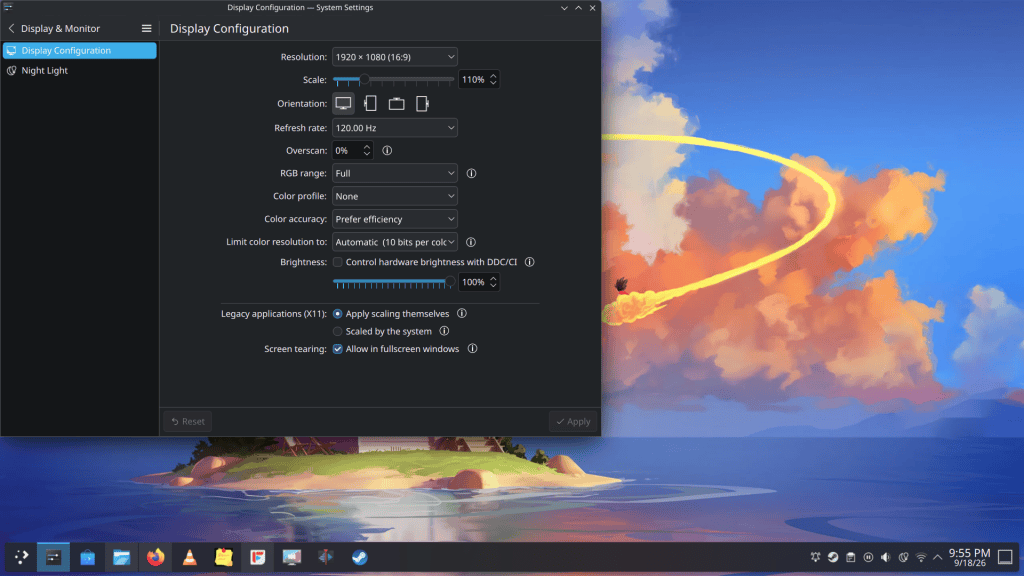The image size is (1024, 576).
Task: Show info for Scaled by the system
Action: [444, 331]
